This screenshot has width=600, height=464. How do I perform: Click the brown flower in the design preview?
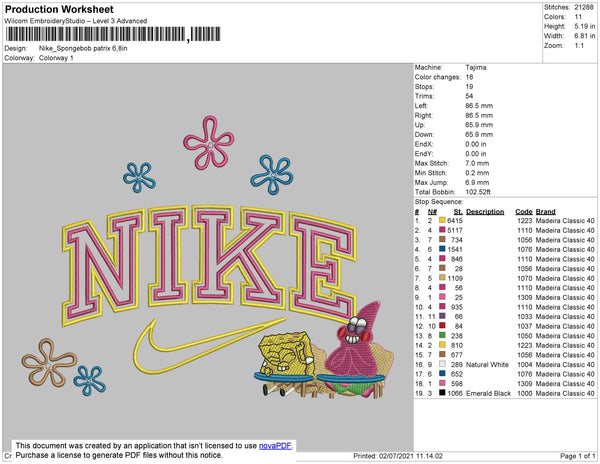pyautogui.click(x=49, y=362)
